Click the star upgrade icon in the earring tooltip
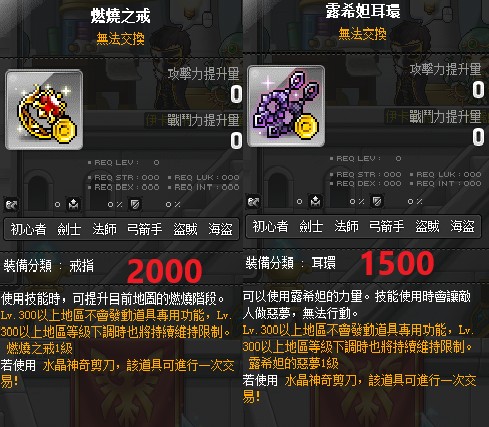 pyautogui.click(x=315, y=201)
